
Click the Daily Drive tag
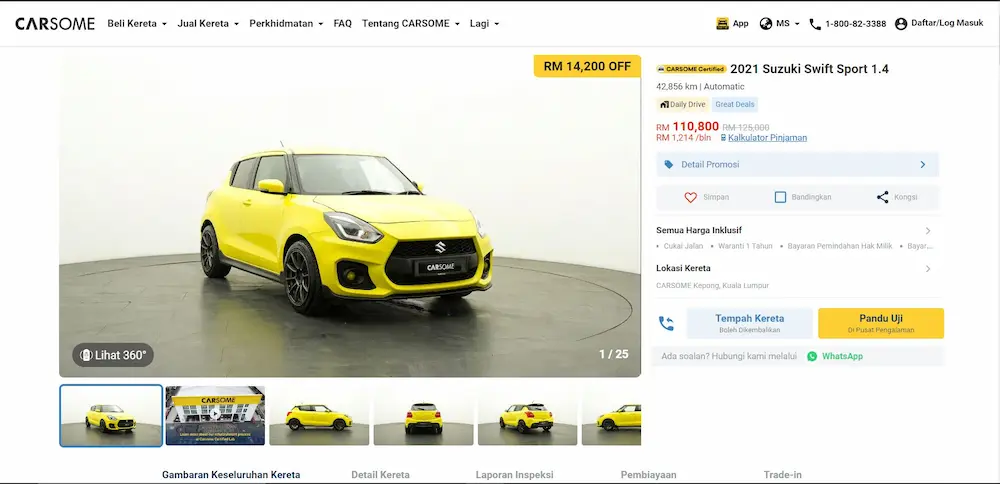point(682,105)
